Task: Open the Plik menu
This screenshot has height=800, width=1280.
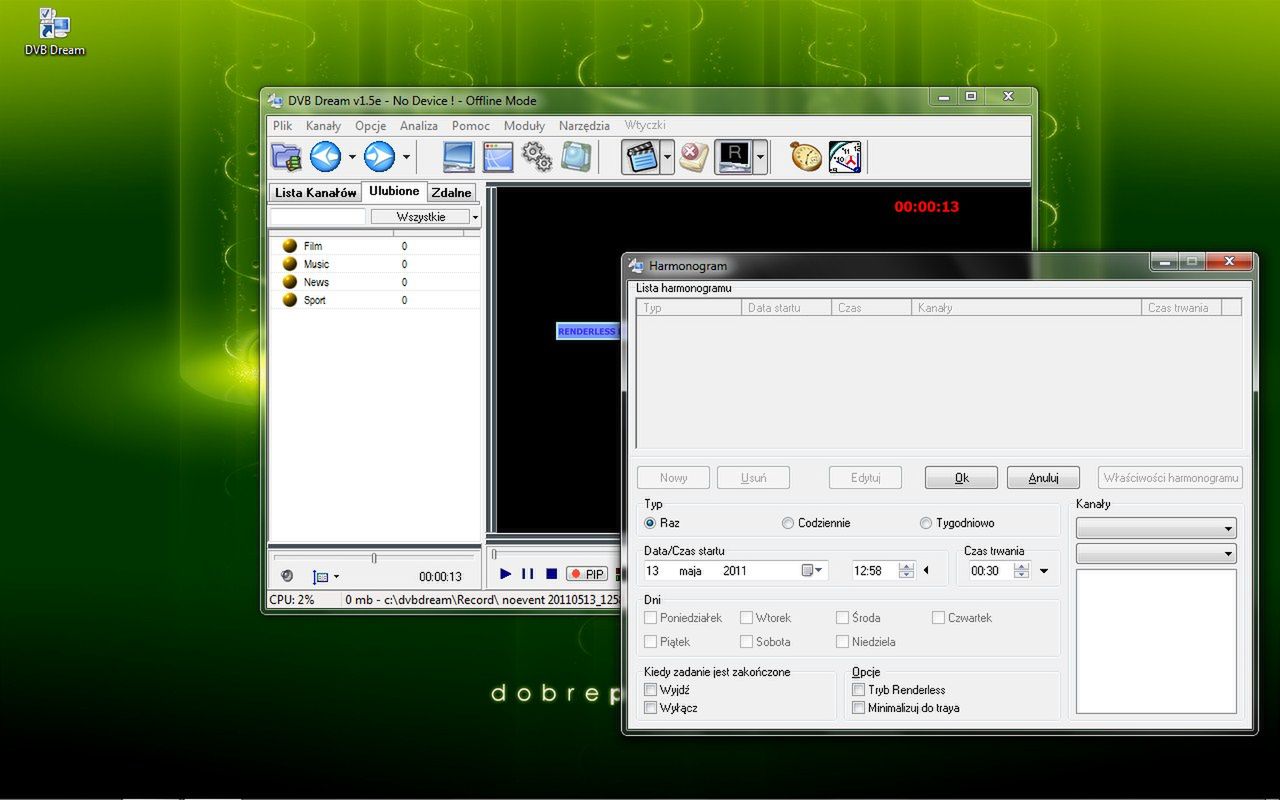Action: 283,126
